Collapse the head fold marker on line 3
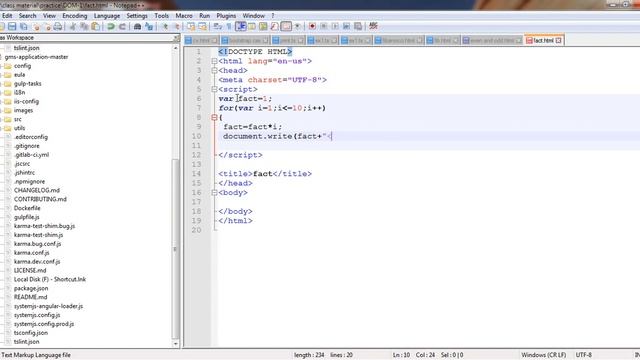 pos(214,71)
